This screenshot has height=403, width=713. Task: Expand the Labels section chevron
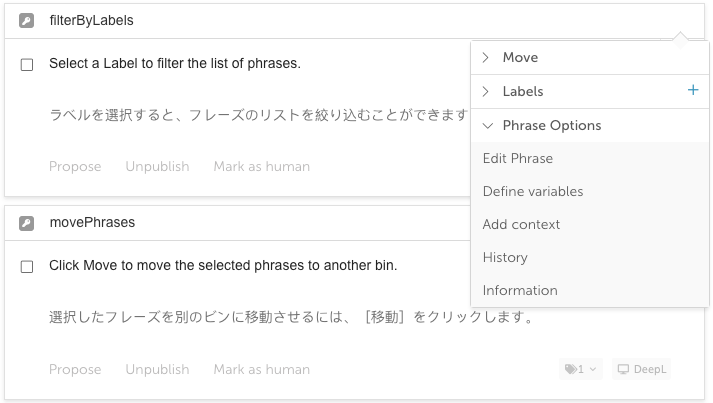point(486,91)
